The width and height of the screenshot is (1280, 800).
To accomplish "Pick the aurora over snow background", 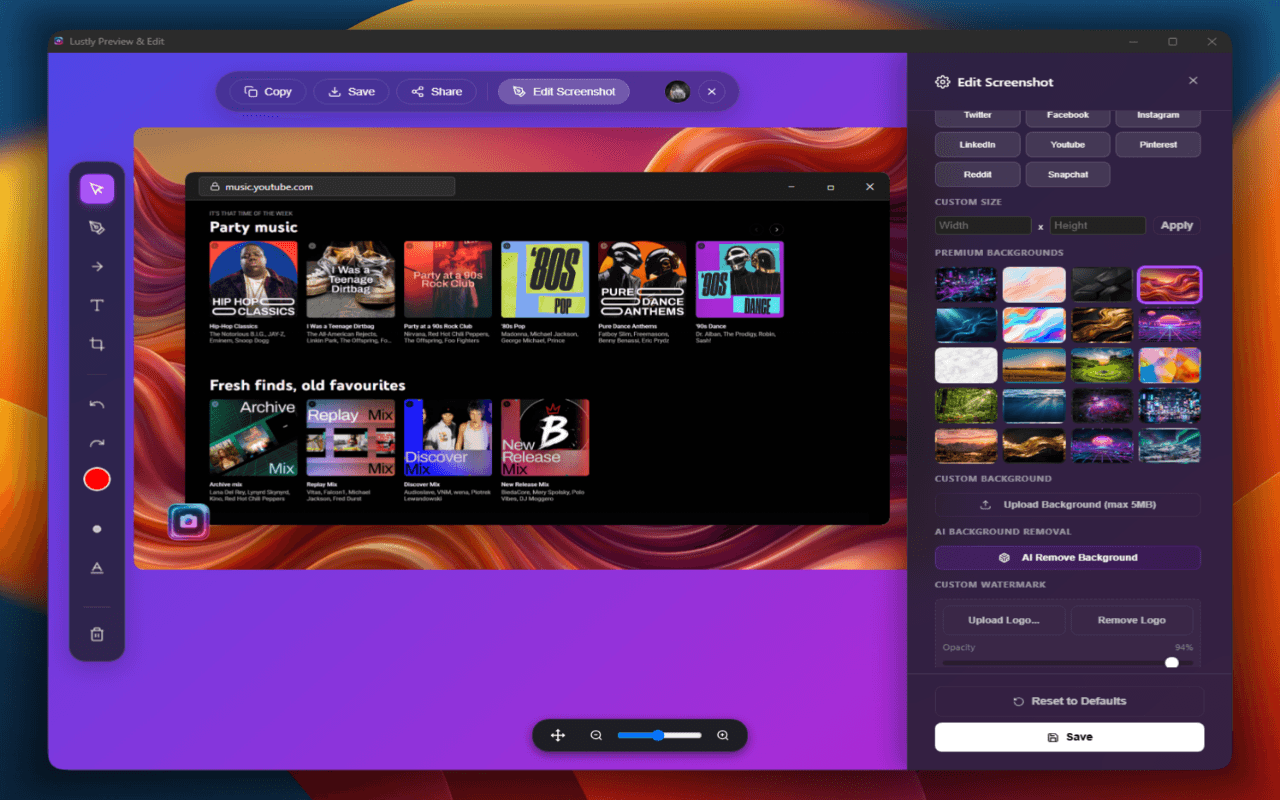I will (x=1170, y=446).
